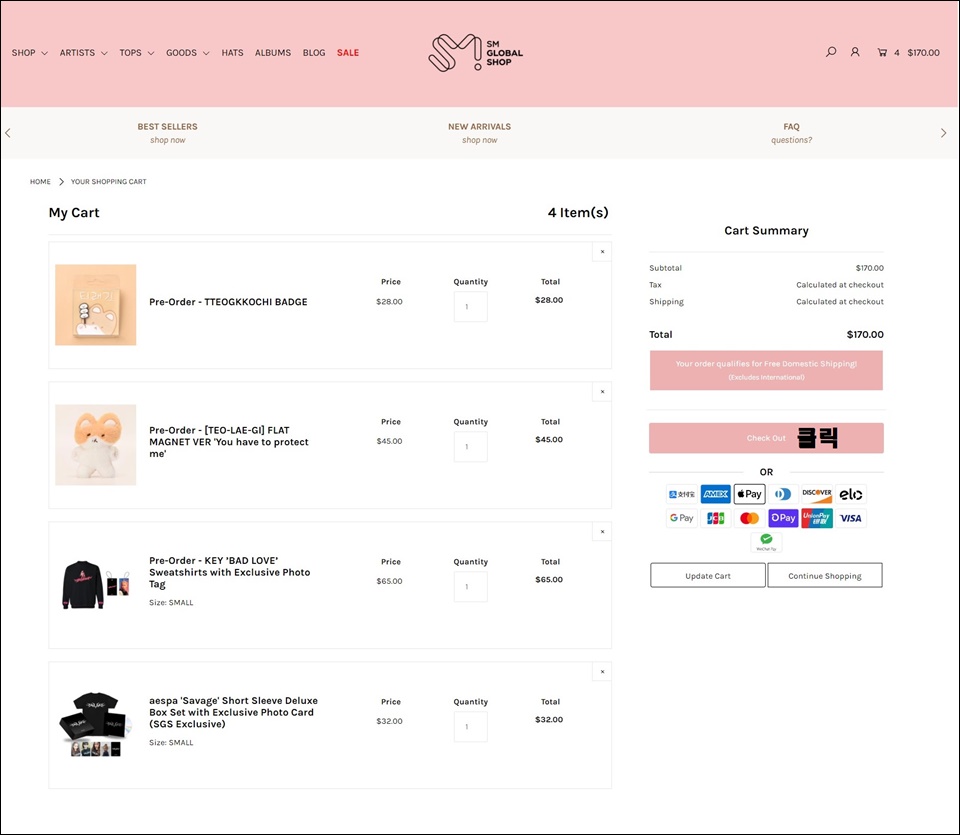Select the AMEX payment icon
This screenshot has height=835, width=960.
[x=716, y=494]
